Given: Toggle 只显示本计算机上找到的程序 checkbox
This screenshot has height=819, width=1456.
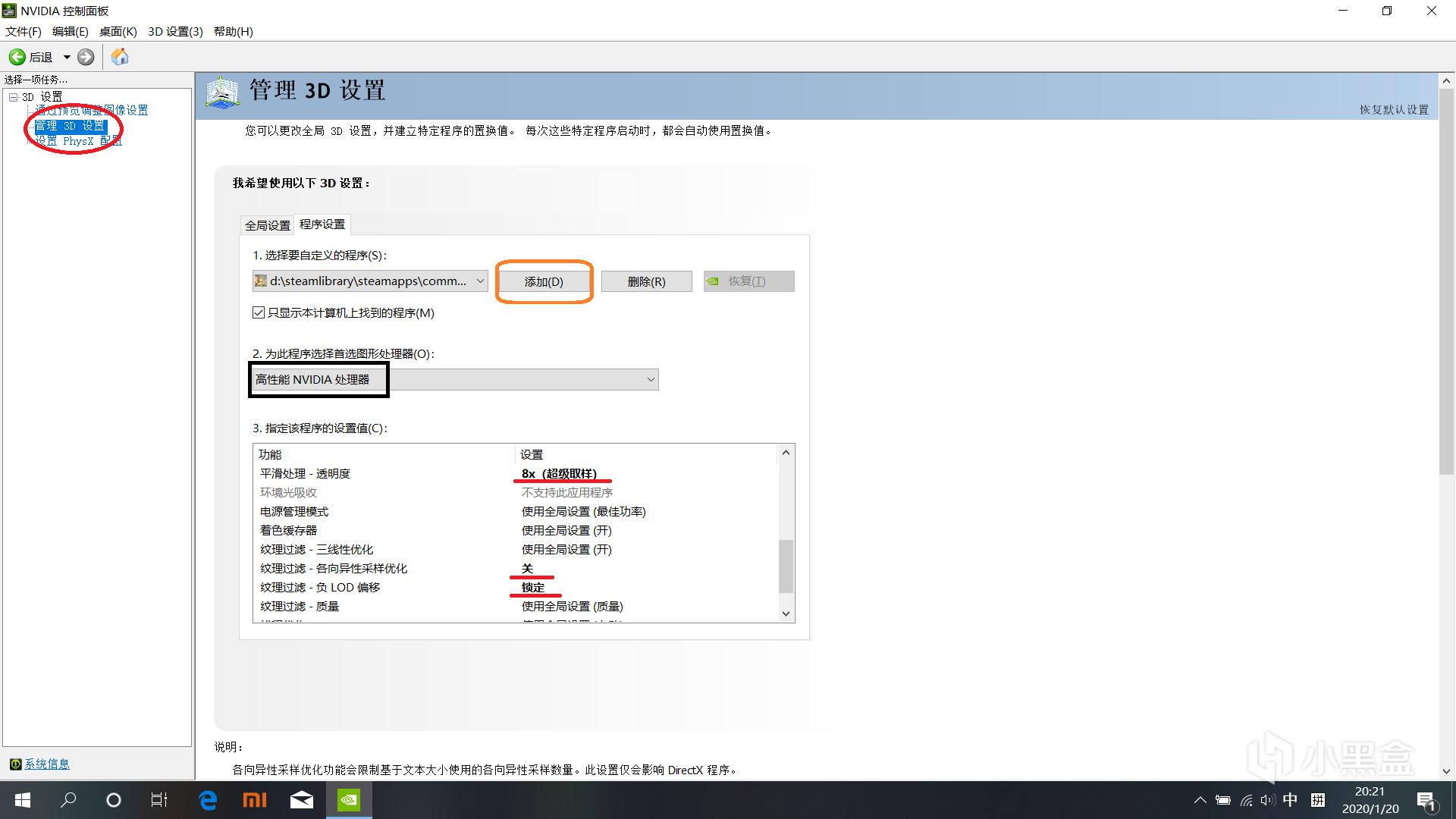Looking at the screenshot, I should (x=259, y=312).
